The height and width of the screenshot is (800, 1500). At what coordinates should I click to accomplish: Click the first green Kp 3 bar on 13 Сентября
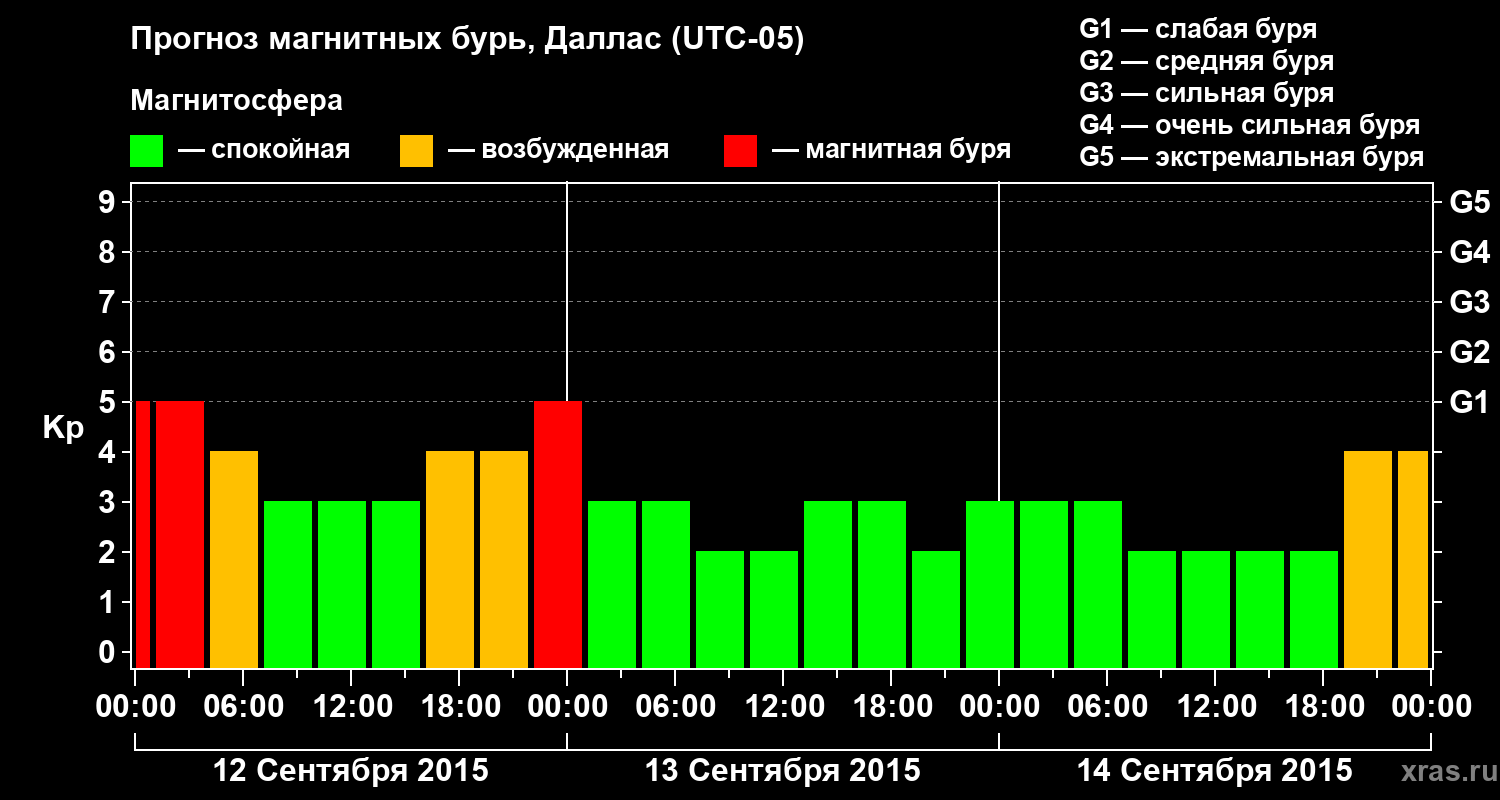pyautogui.click(x=612, y=584)
